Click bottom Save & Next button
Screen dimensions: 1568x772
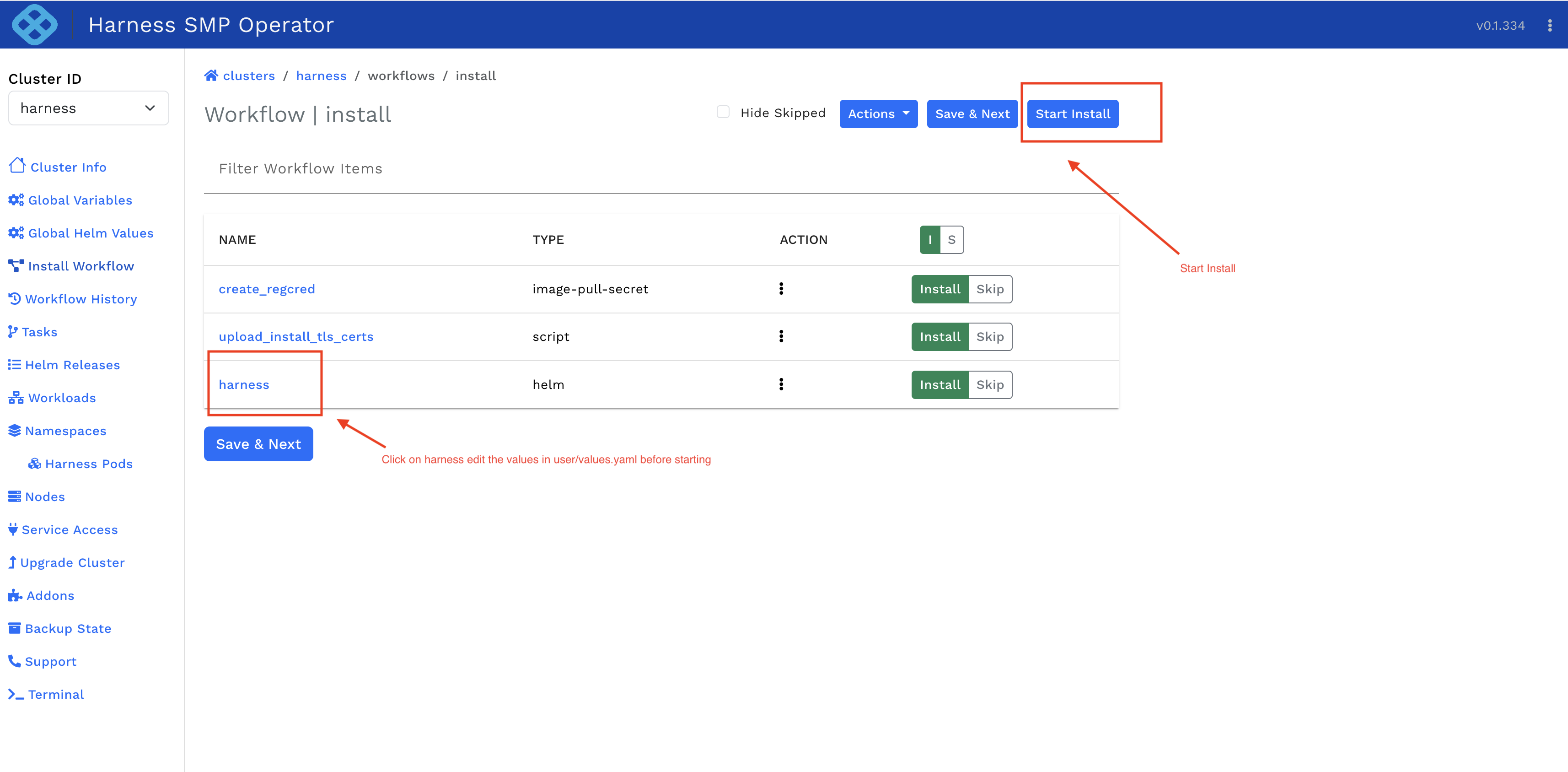258,444
